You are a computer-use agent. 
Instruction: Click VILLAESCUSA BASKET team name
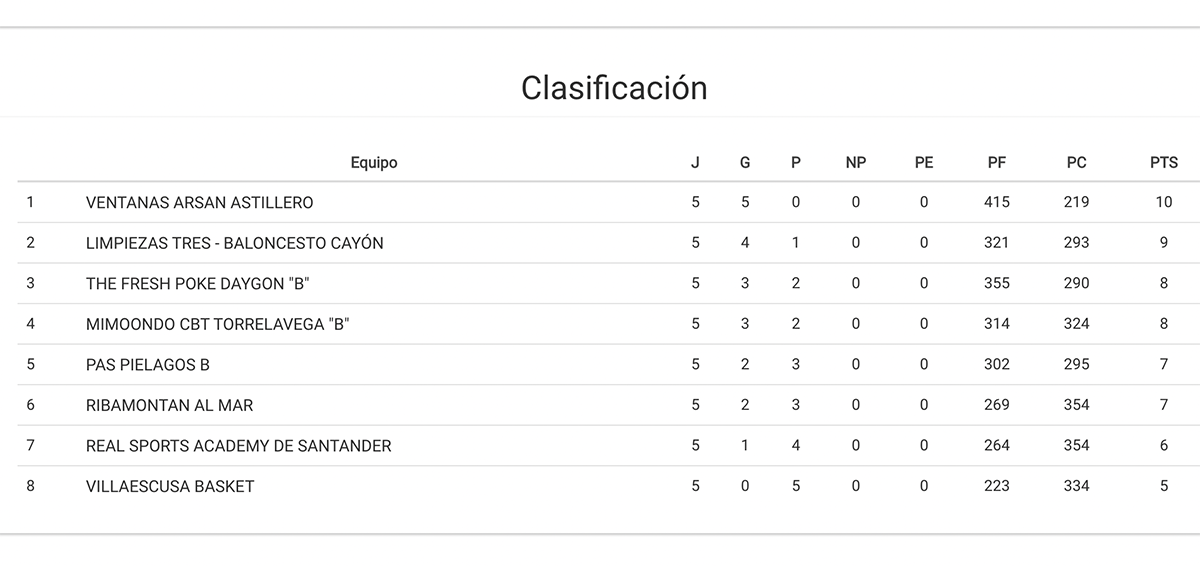(170, 486)
